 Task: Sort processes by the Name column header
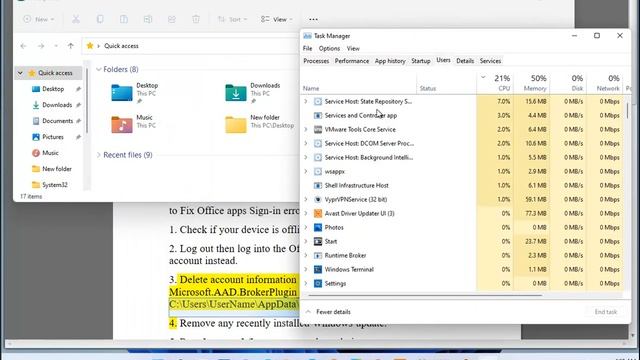(x=359, y=83)
